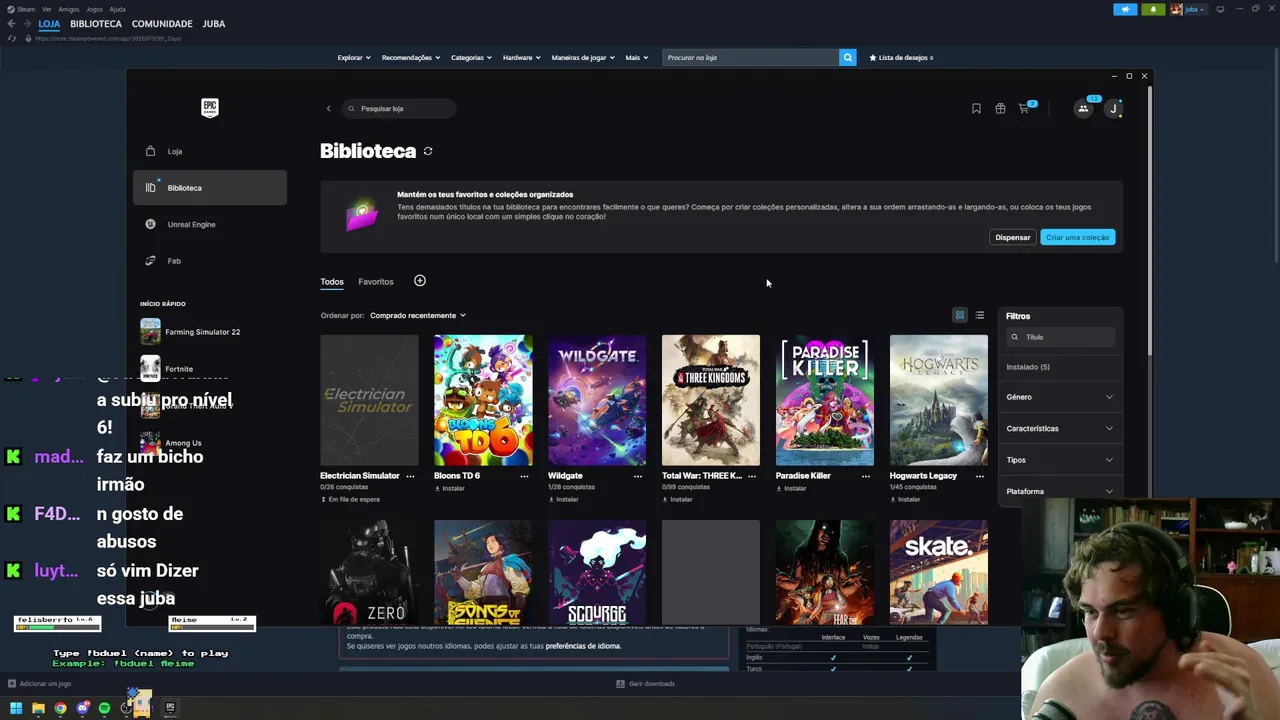Switch library to grid view

pos(960,315)
